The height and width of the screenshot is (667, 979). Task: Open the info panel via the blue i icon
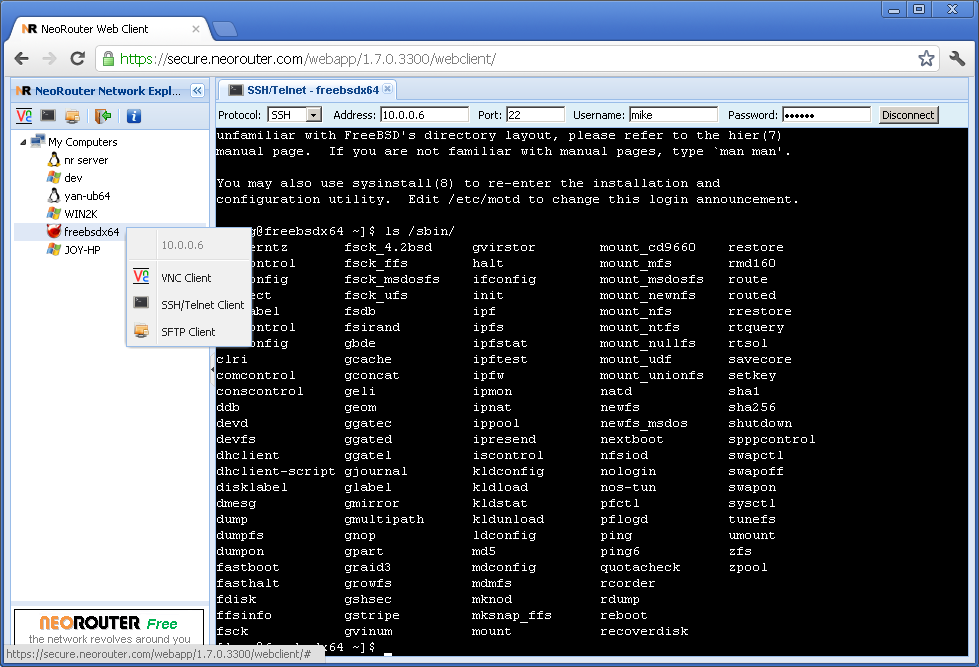(132, 116)
